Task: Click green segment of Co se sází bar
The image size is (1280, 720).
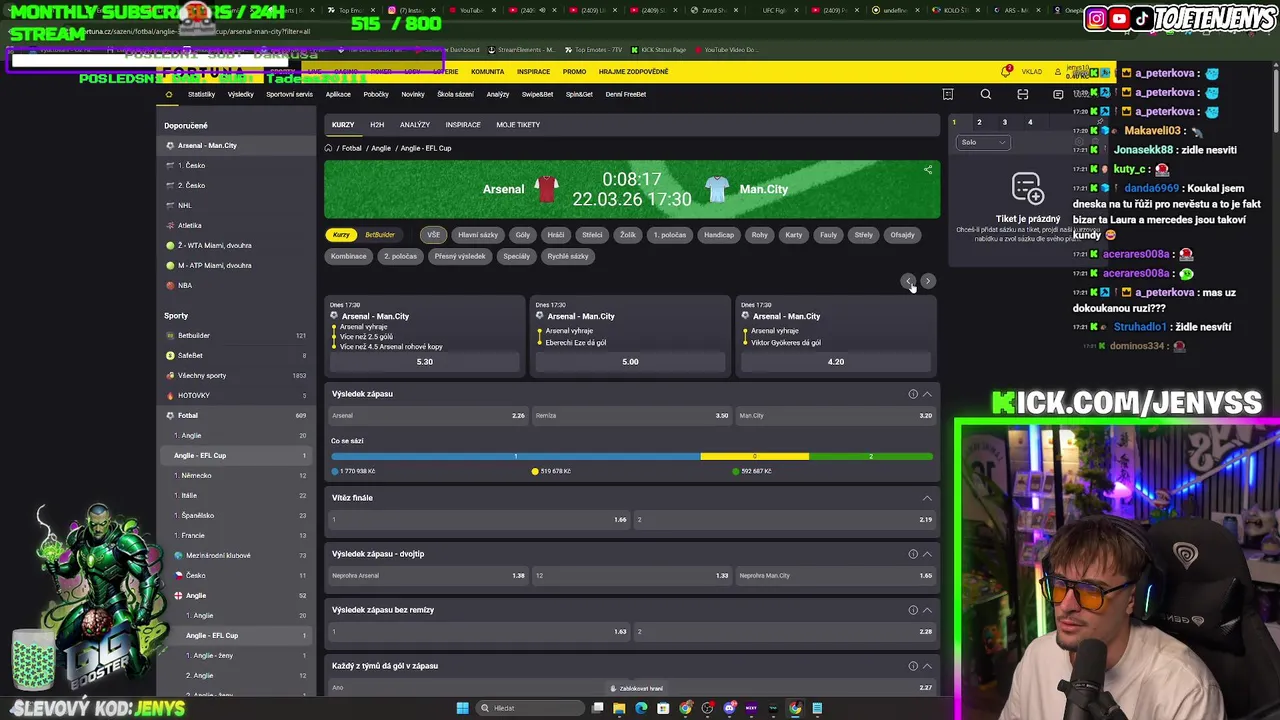Action: (870, 456)
